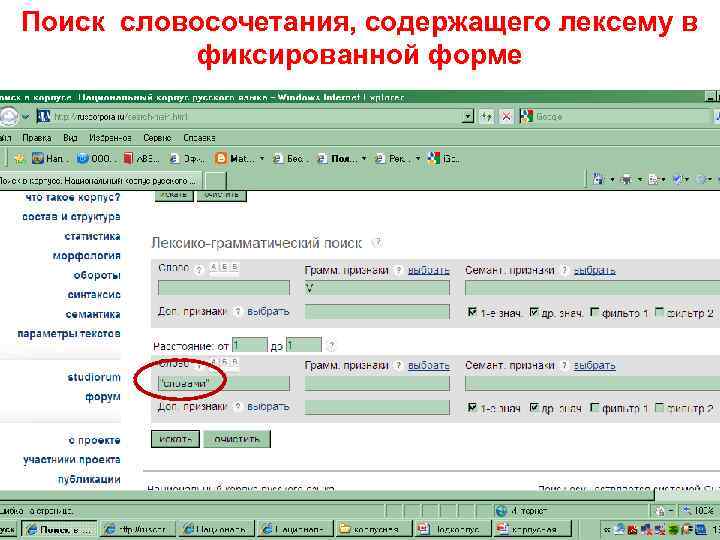
Task: Click the Google search provider icon
Action: click(x=526, y=117)
